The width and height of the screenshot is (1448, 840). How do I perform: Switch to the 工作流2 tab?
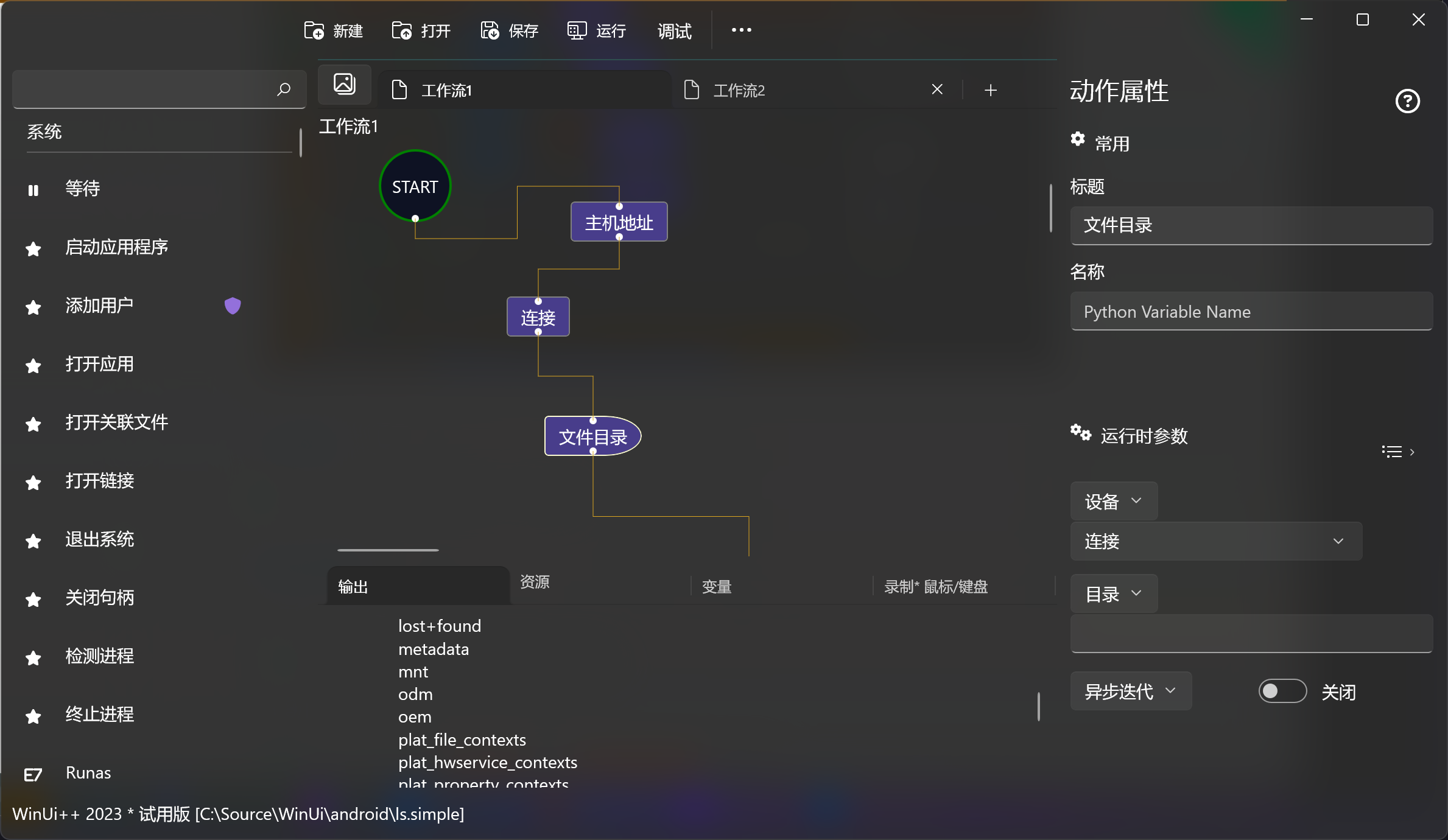739,91
